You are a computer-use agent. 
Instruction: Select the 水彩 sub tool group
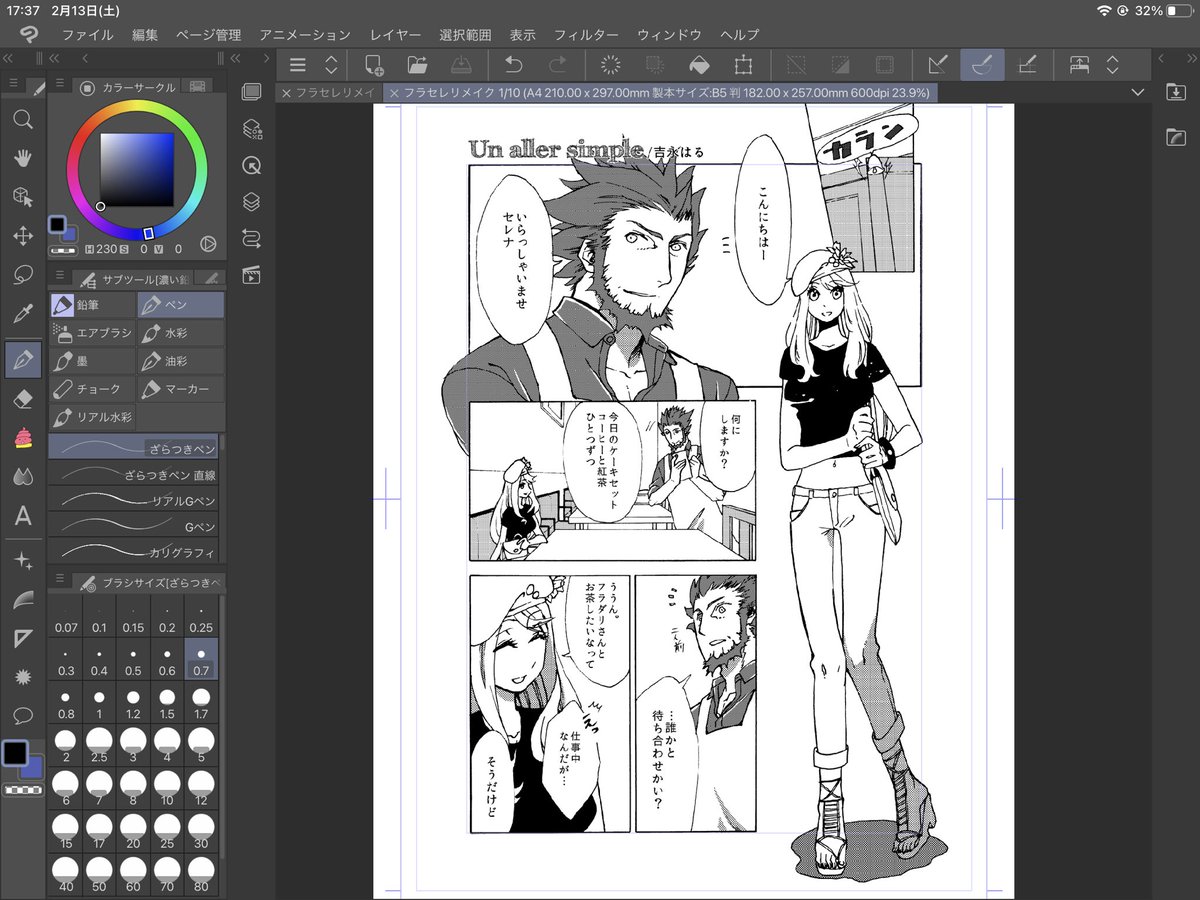coord(180,333)
